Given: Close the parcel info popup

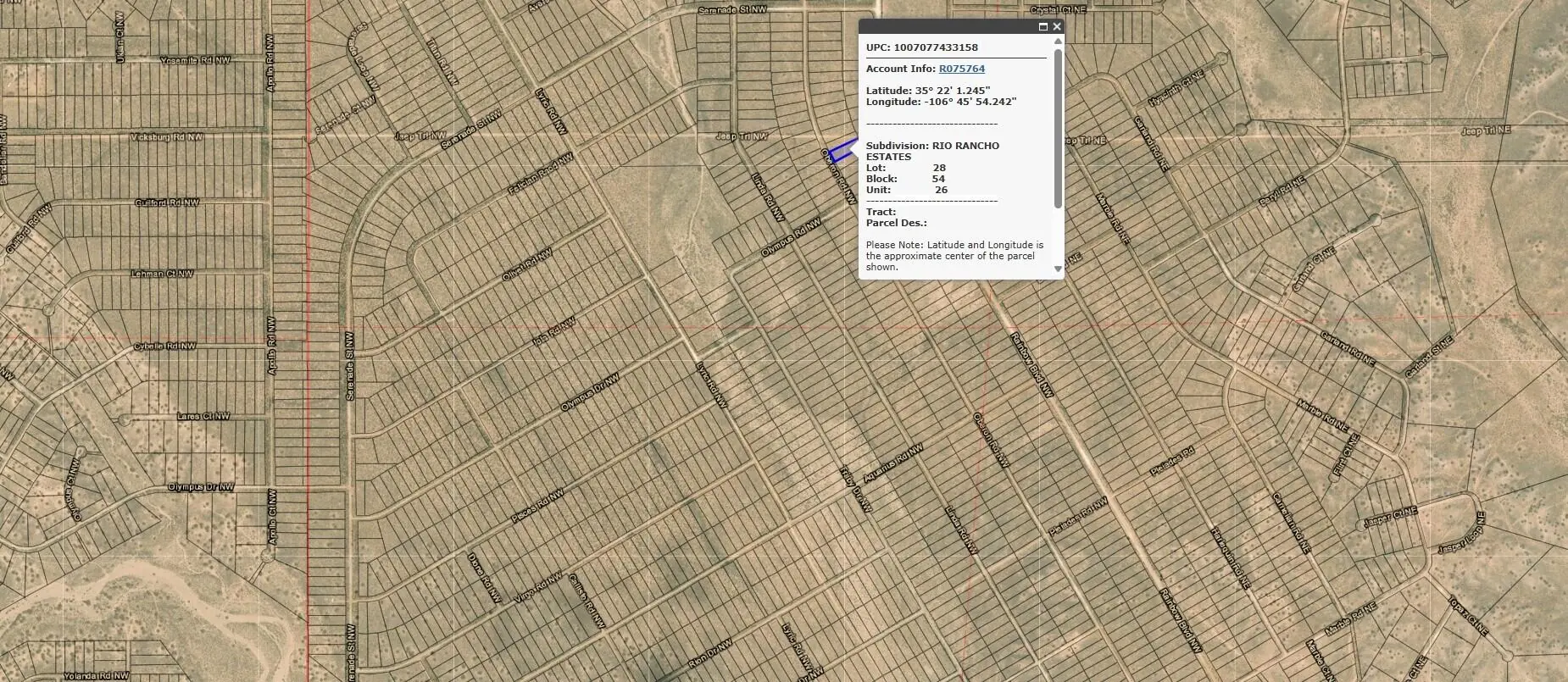Looking at the screenshot, I should point(1056,27).
